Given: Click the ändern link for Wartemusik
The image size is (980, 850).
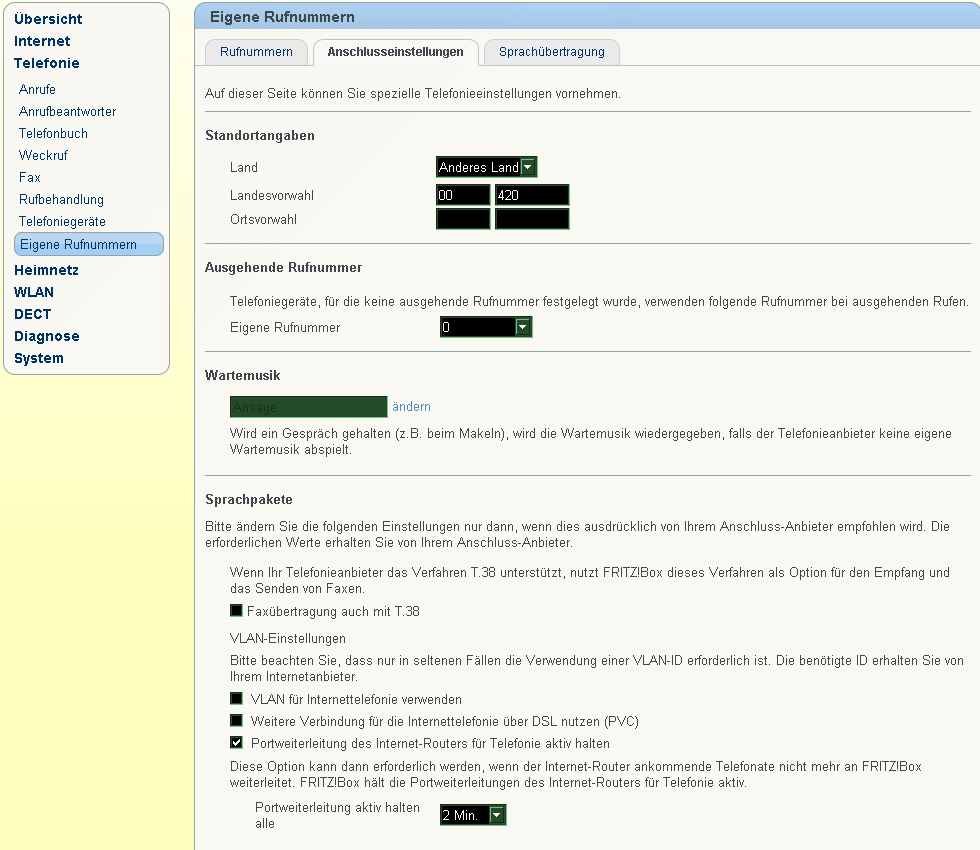Looking at the screenshot, I should (x=411, y=407).
